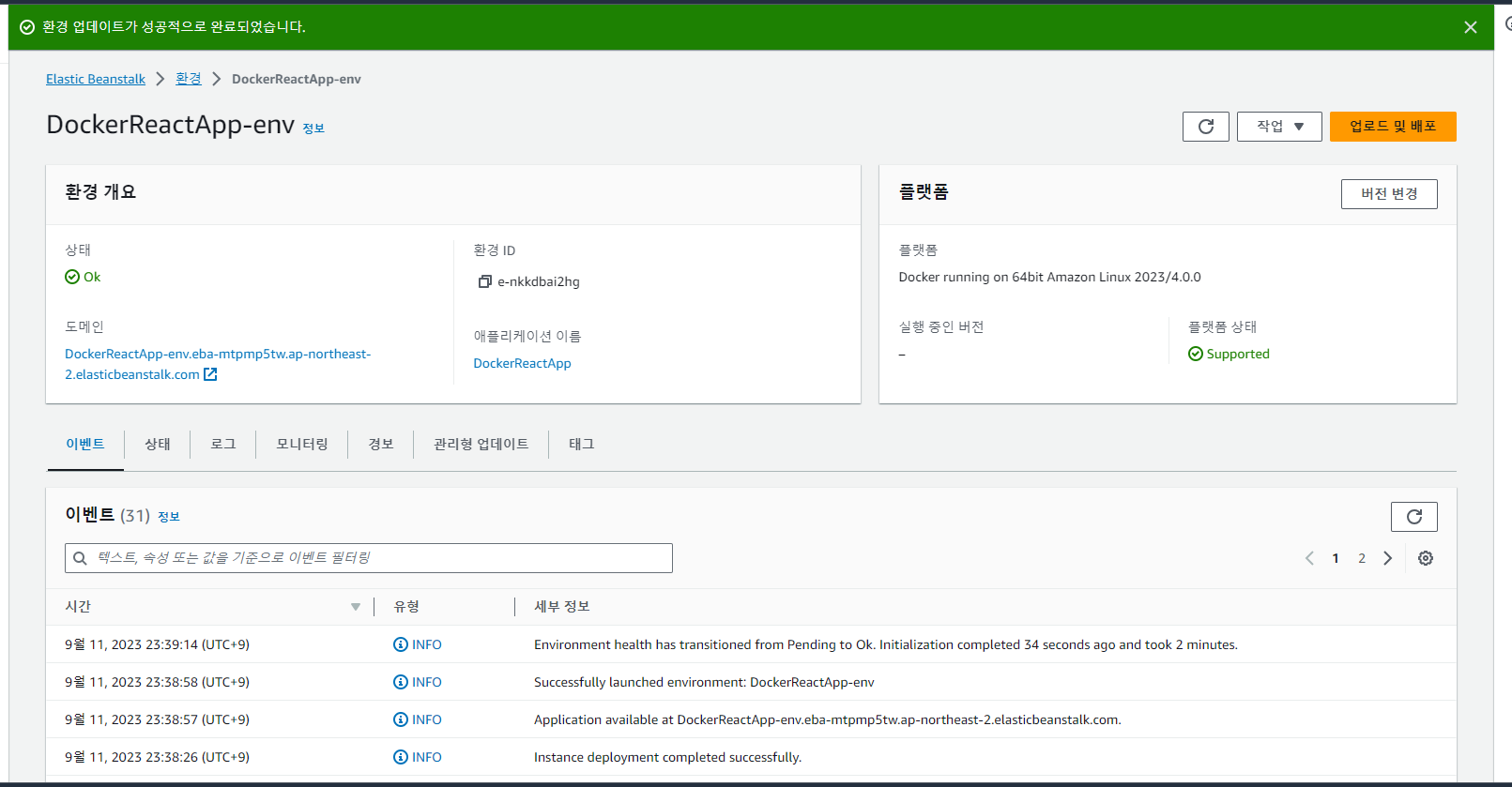Go to previous events page arrow

point(1309,558)
